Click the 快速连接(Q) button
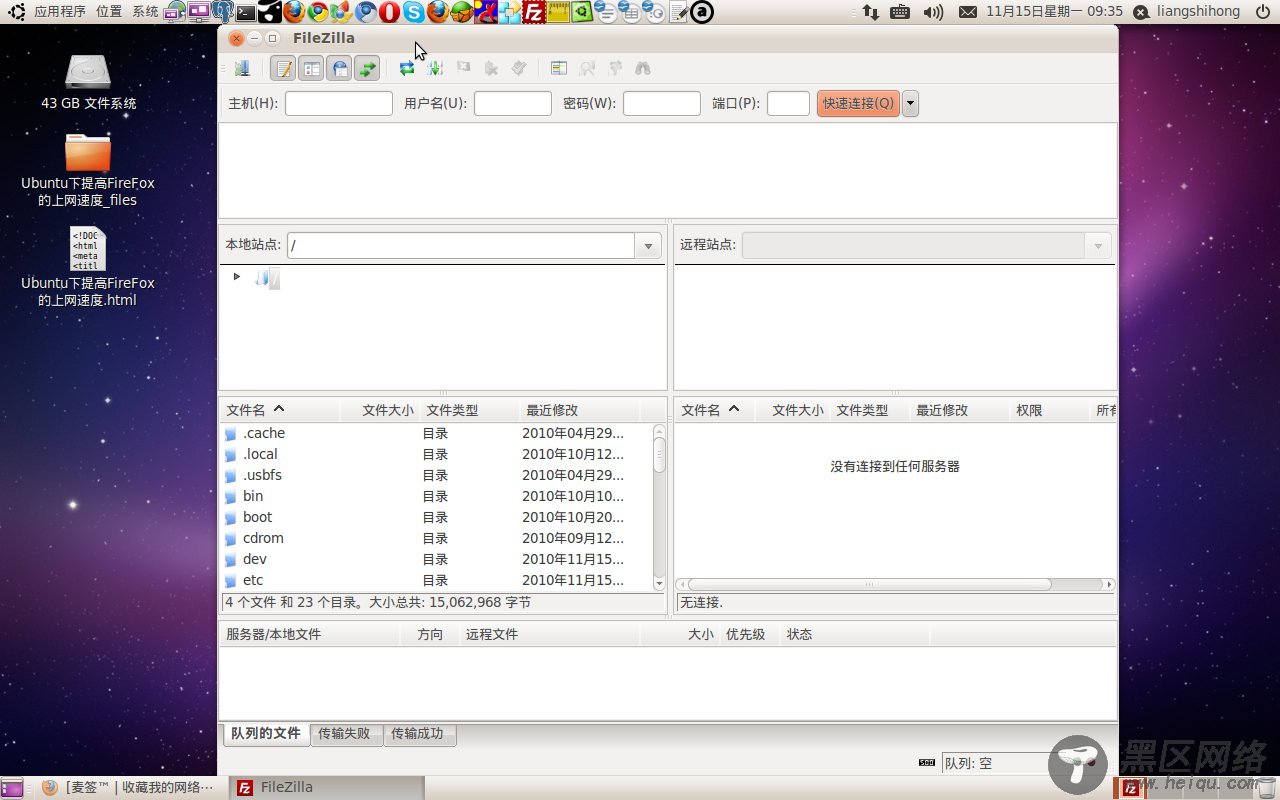The image size is (1280, 800). click(858, 103)
